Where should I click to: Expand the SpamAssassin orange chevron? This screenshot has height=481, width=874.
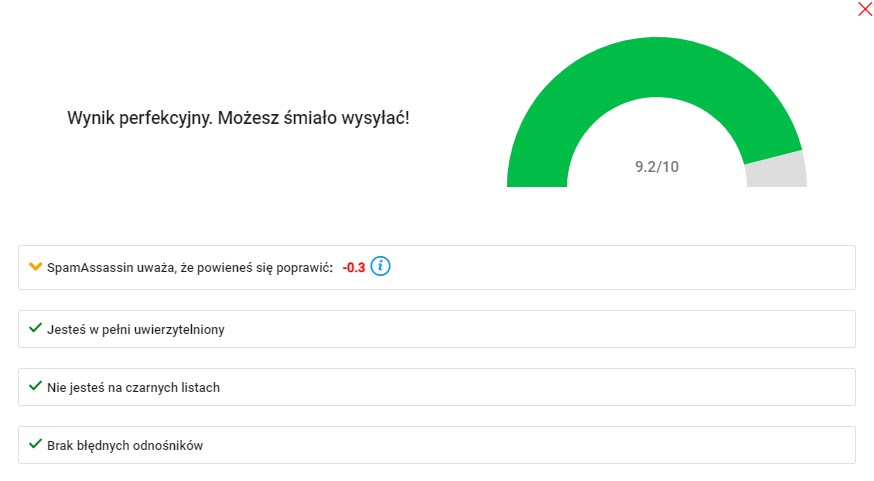(x=35, y=266)
